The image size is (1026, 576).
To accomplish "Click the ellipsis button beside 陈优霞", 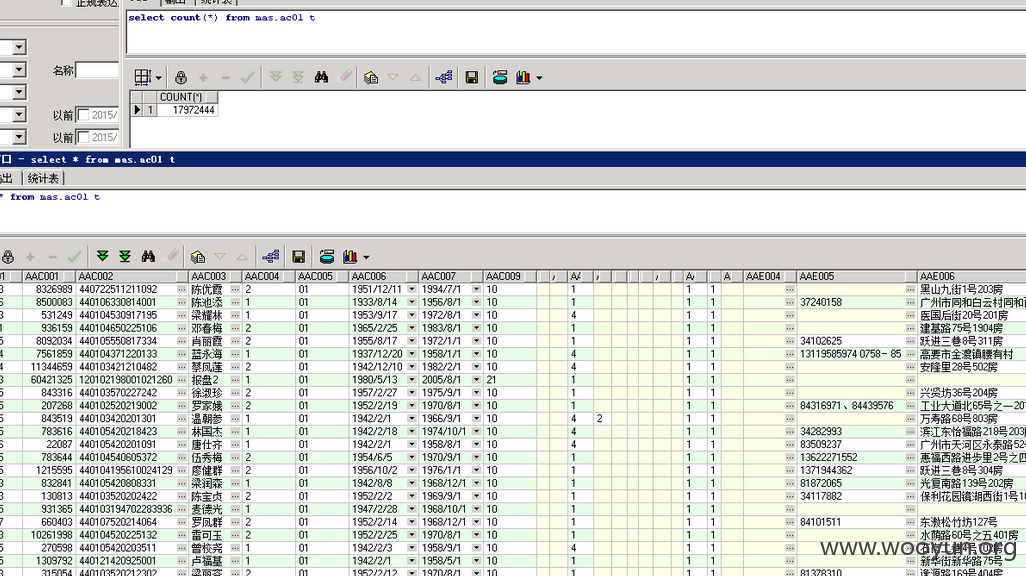I will (x=235, y=289).
